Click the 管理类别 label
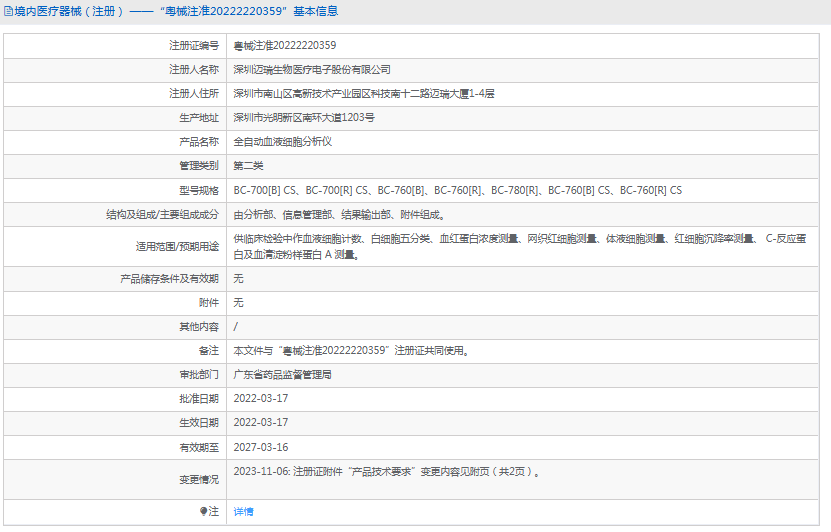This screenshot has width=831, height=532. point(199,166)
